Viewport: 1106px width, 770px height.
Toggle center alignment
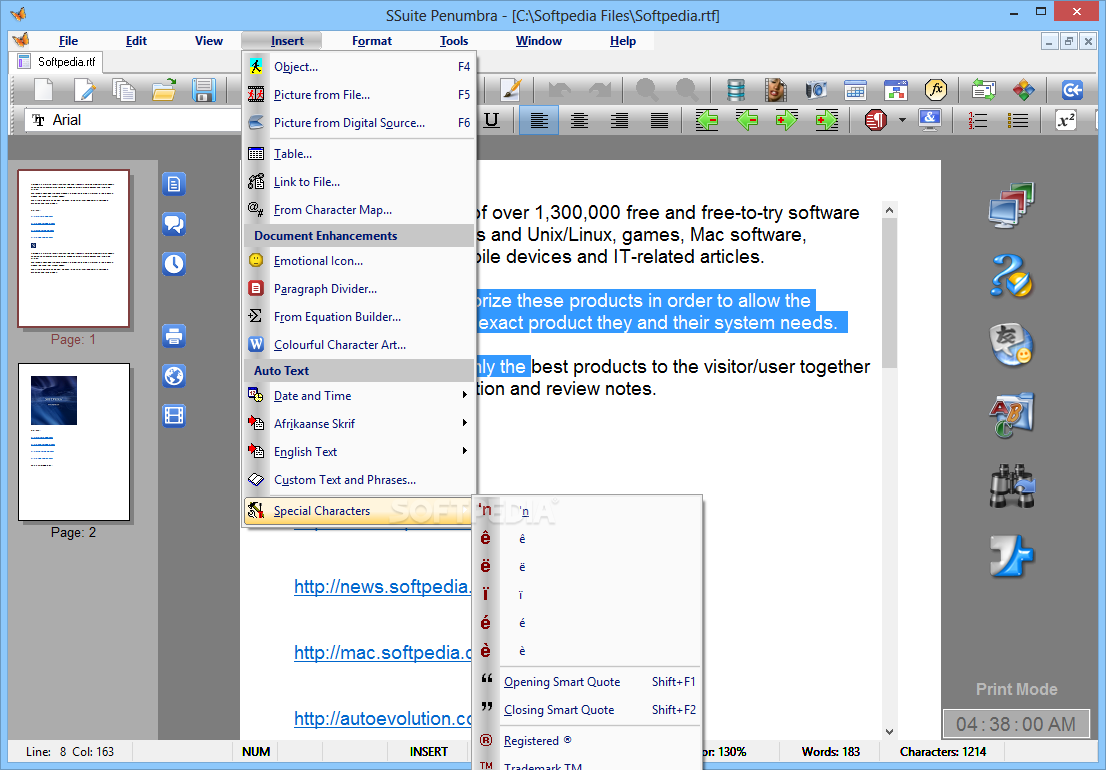(x=579, y=121)
